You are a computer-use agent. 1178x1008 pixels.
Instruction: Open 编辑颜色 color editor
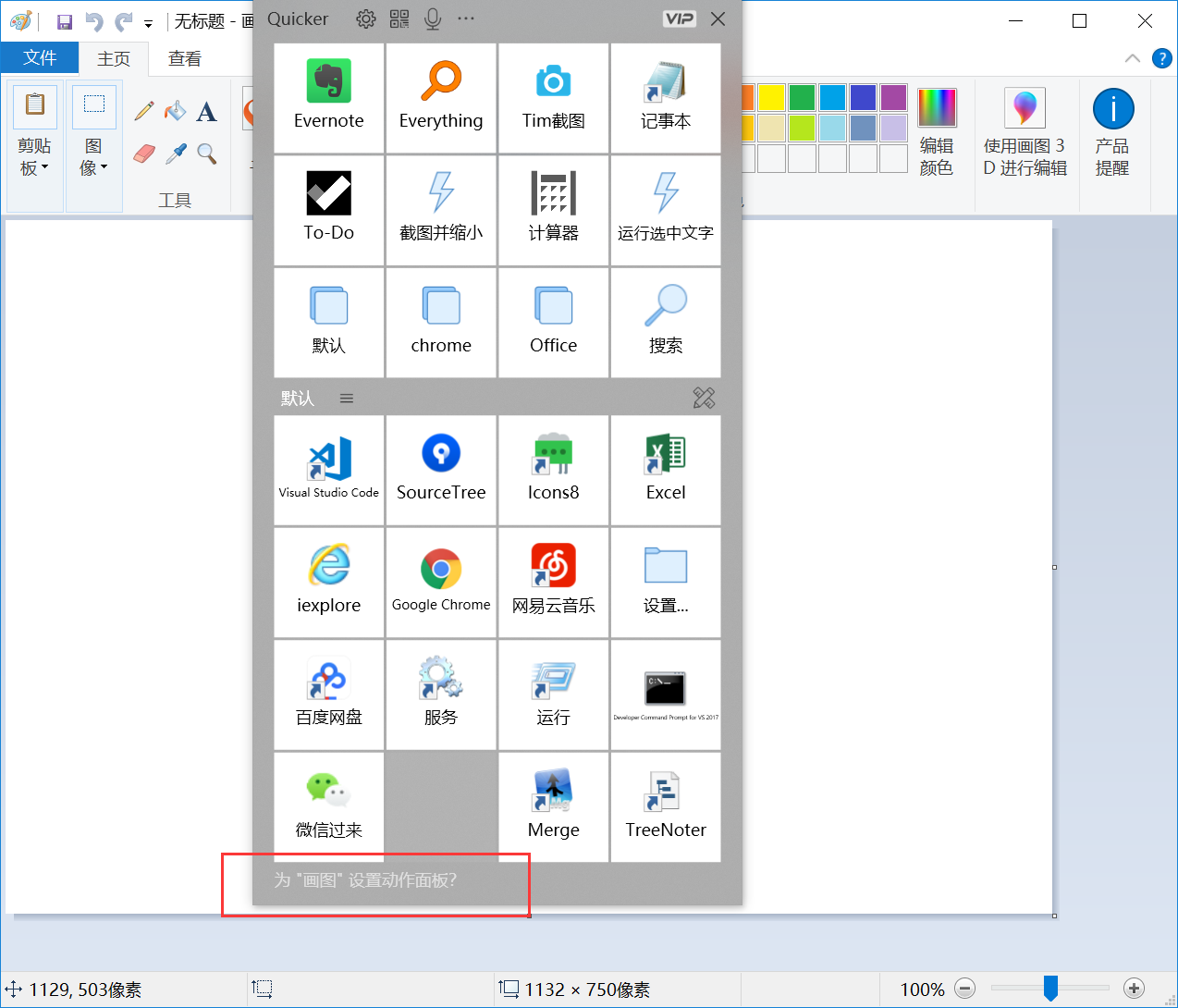tap(937, 132)
